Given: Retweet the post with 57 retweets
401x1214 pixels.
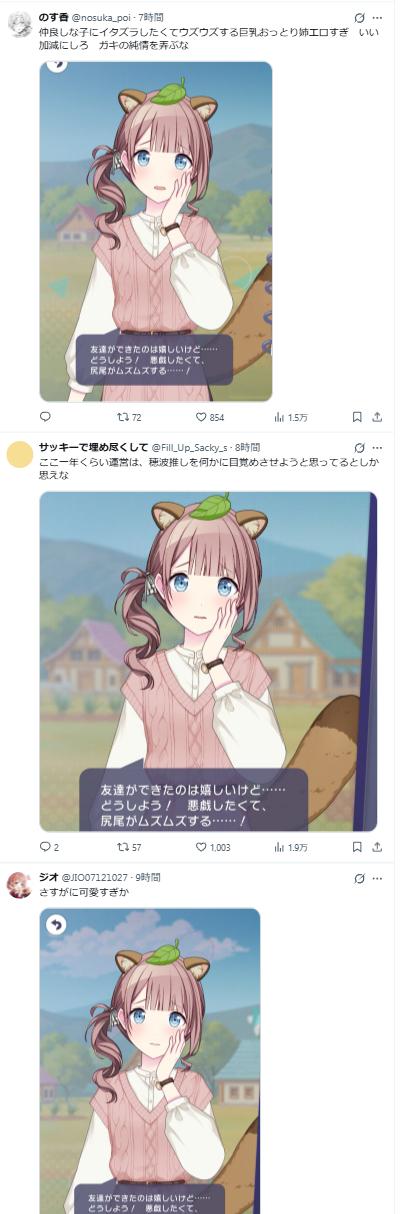Looking at the screenshot, I should (x=129, y=847).
